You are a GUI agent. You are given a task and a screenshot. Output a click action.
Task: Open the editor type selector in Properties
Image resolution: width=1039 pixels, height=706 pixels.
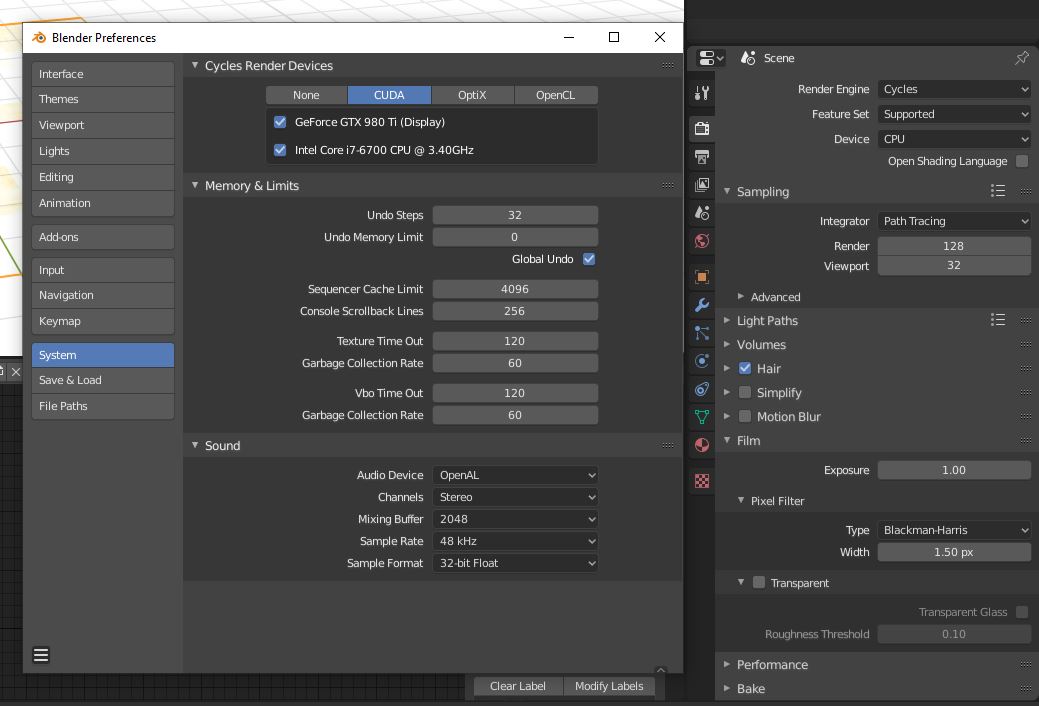[711, 58]
